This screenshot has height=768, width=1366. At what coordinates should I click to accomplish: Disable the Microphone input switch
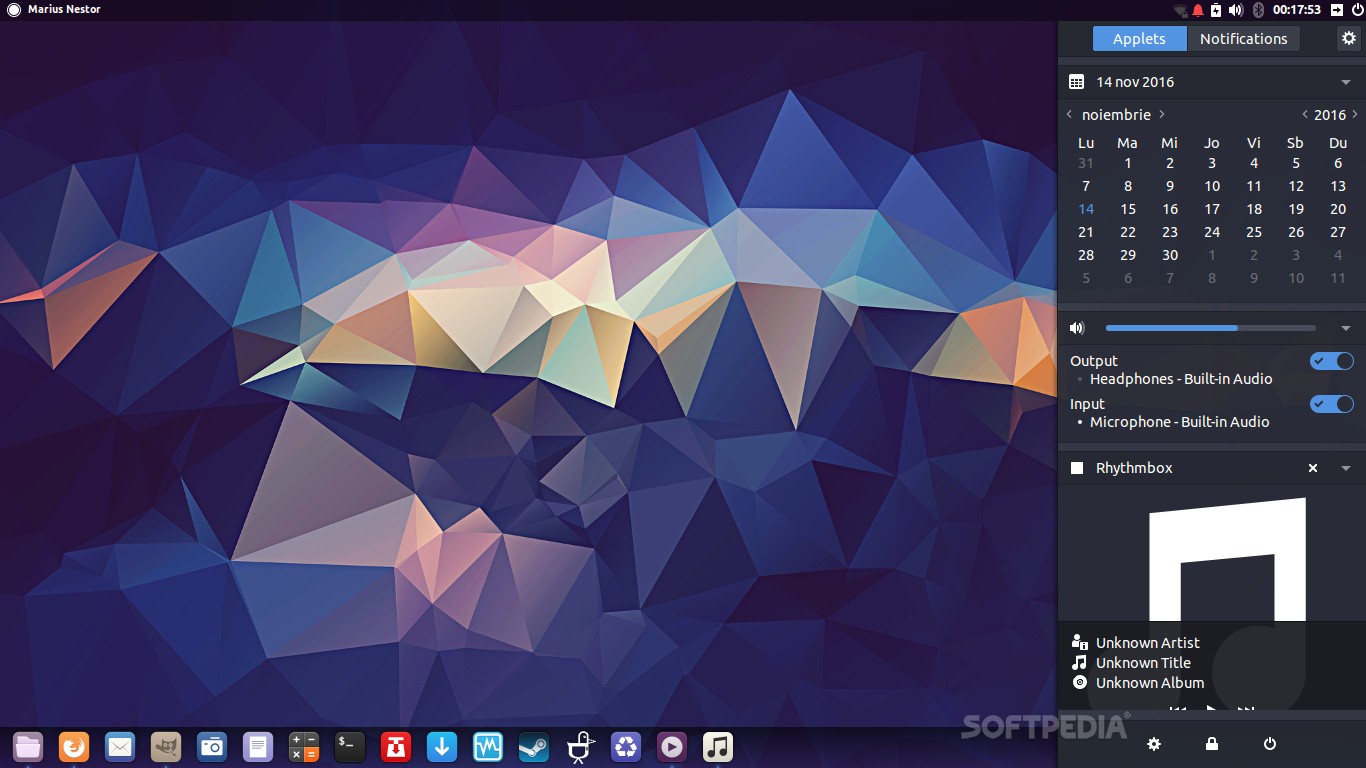(1332, 404)
